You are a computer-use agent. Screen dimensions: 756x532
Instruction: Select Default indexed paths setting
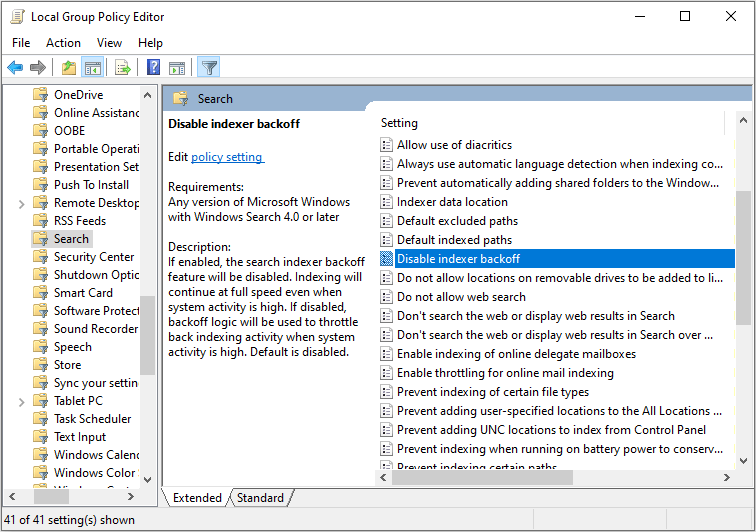click(455, 240)
